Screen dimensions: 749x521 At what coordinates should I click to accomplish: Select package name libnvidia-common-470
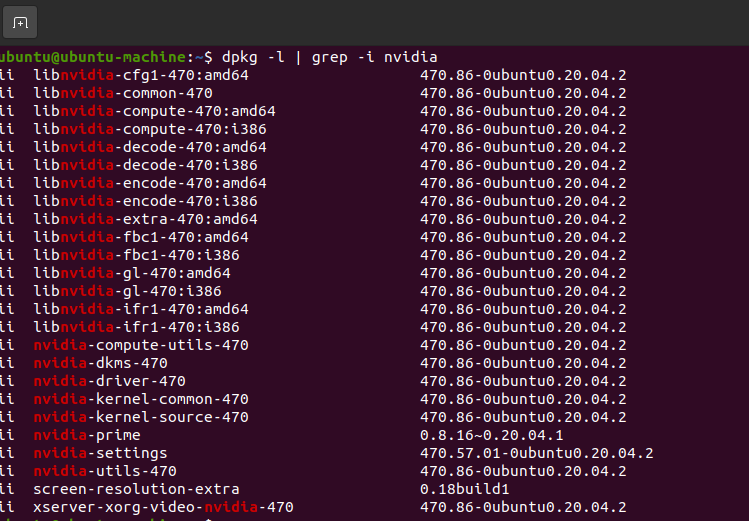click(x=123, y=93)
